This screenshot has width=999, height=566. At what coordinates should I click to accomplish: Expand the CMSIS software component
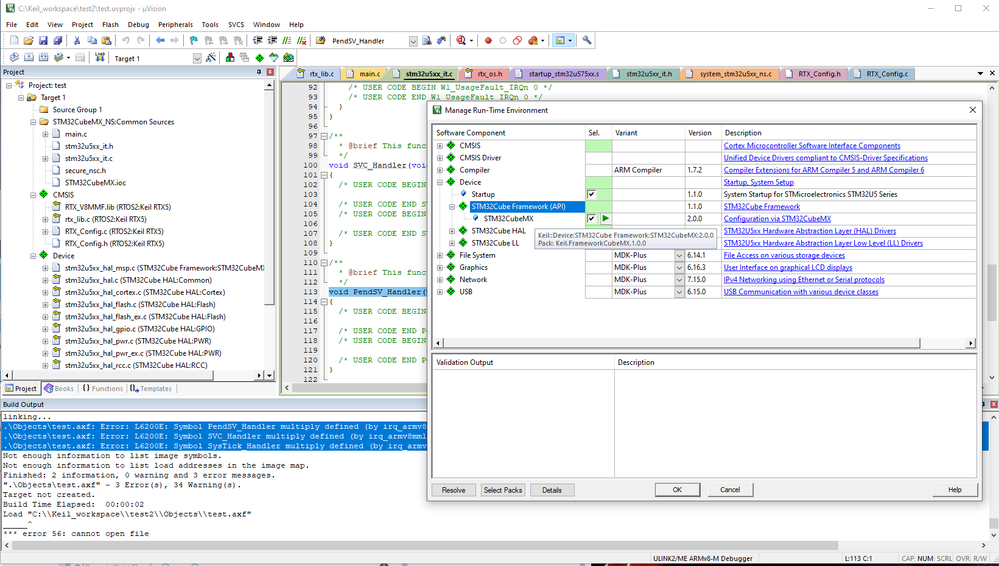(x=440, y=146)
